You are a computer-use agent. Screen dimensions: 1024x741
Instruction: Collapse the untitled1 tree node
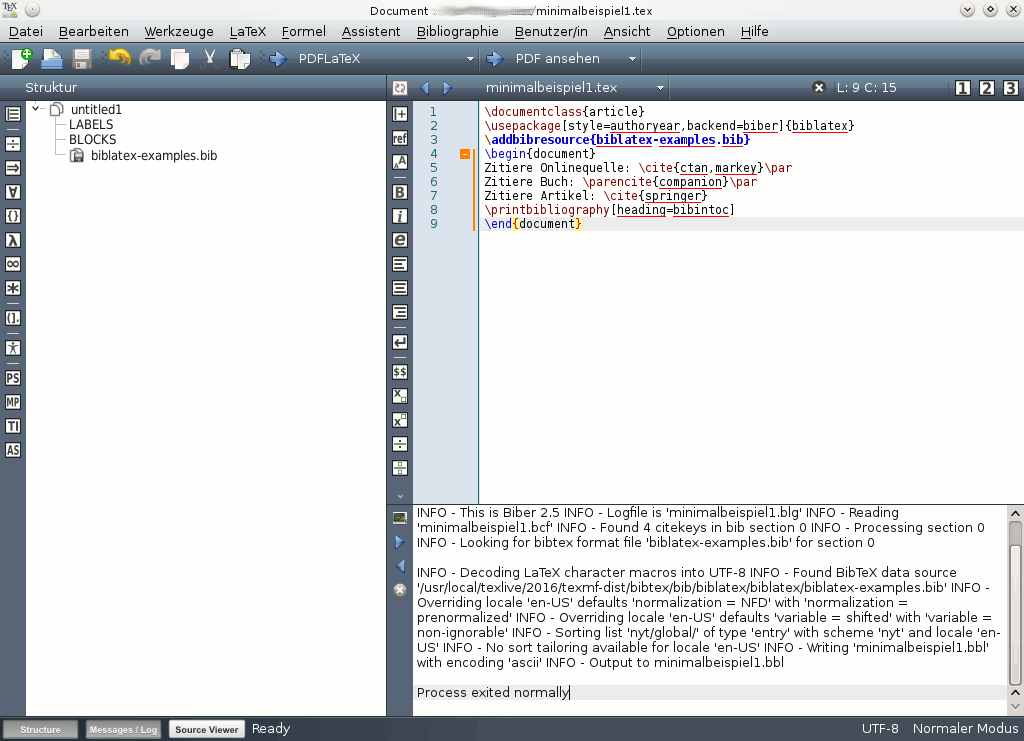pyautogui.click(x=36, y=109)
